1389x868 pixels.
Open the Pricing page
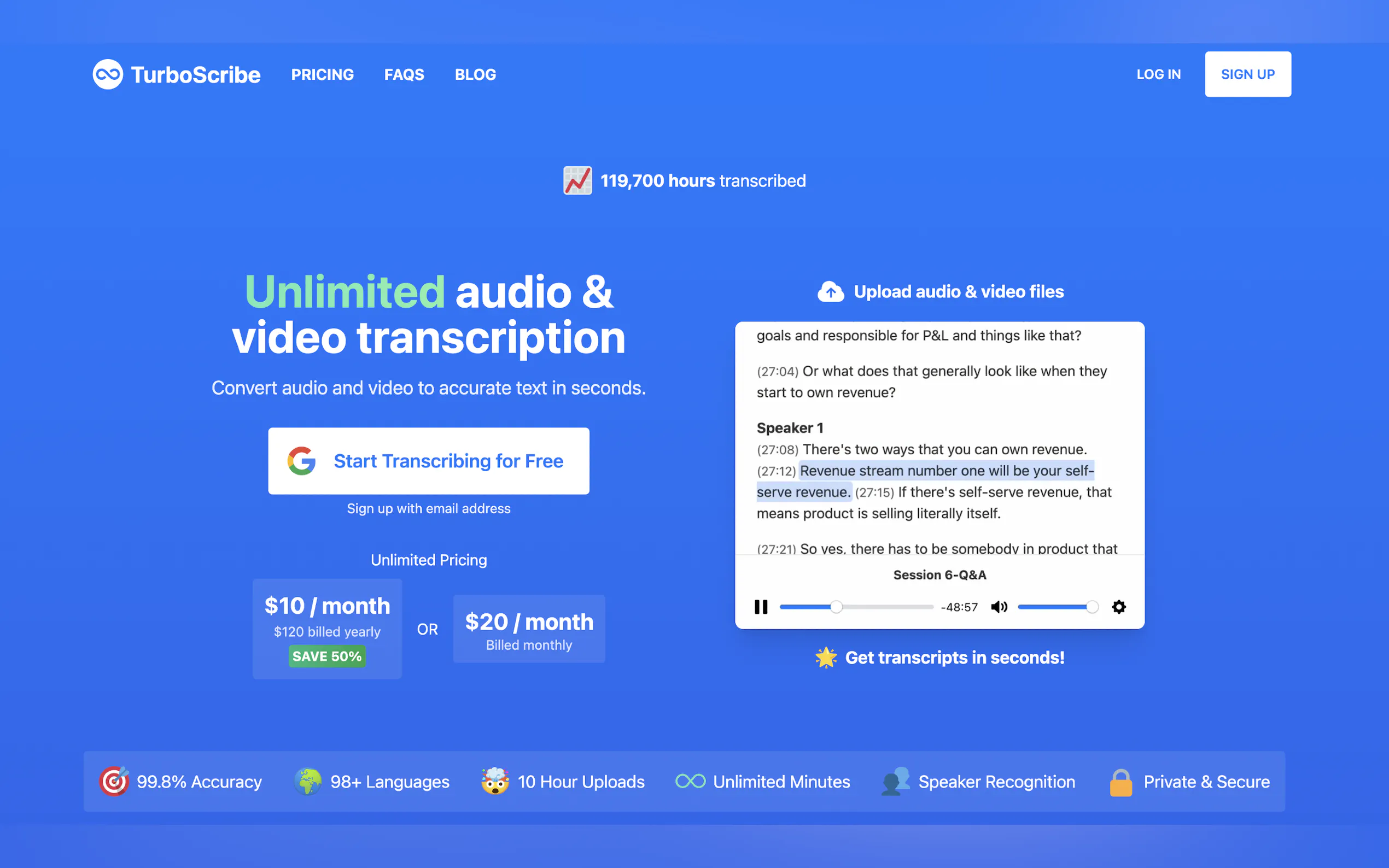[322, 75]
